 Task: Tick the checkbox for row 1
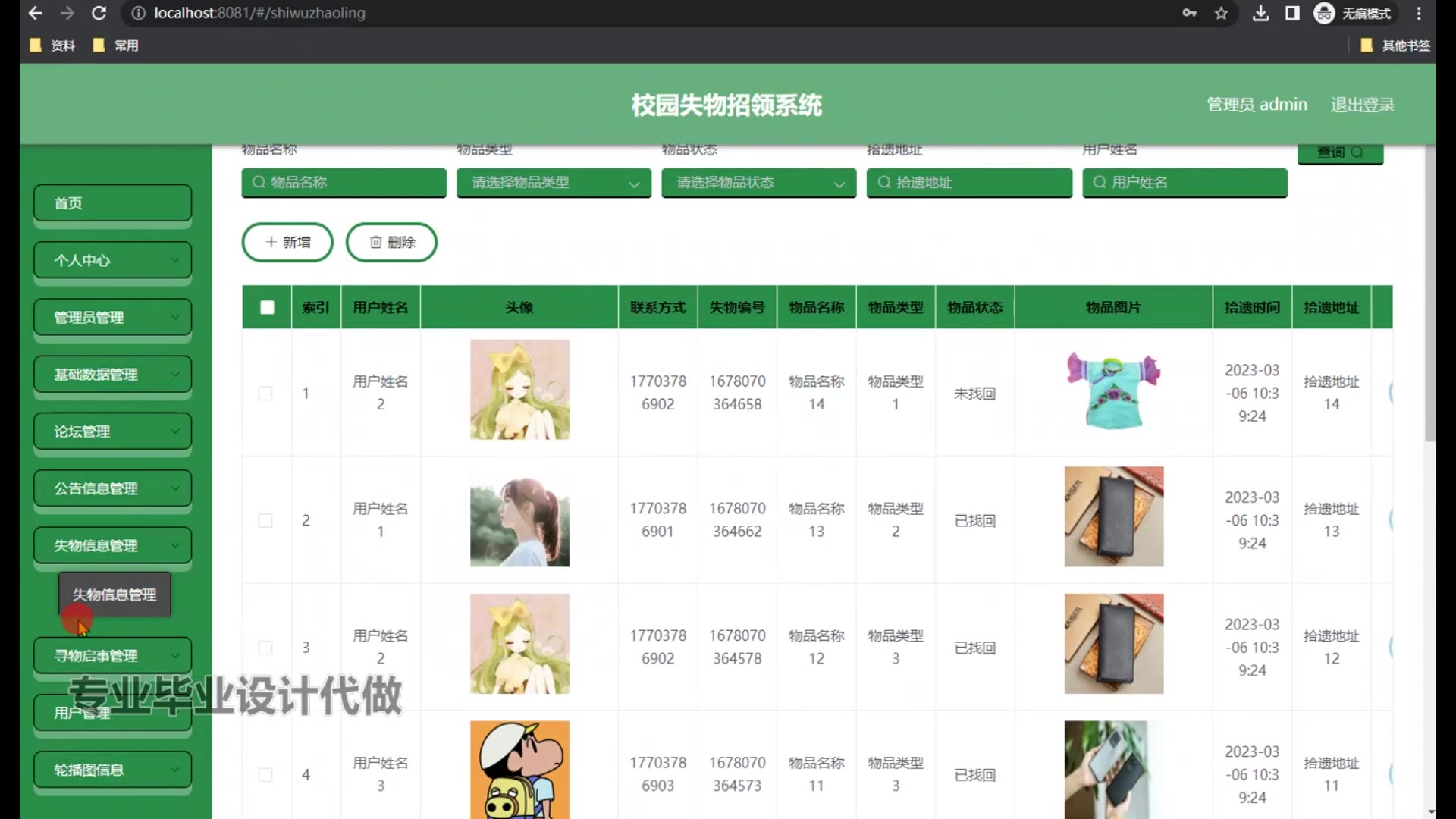click(x=265, y=393)
